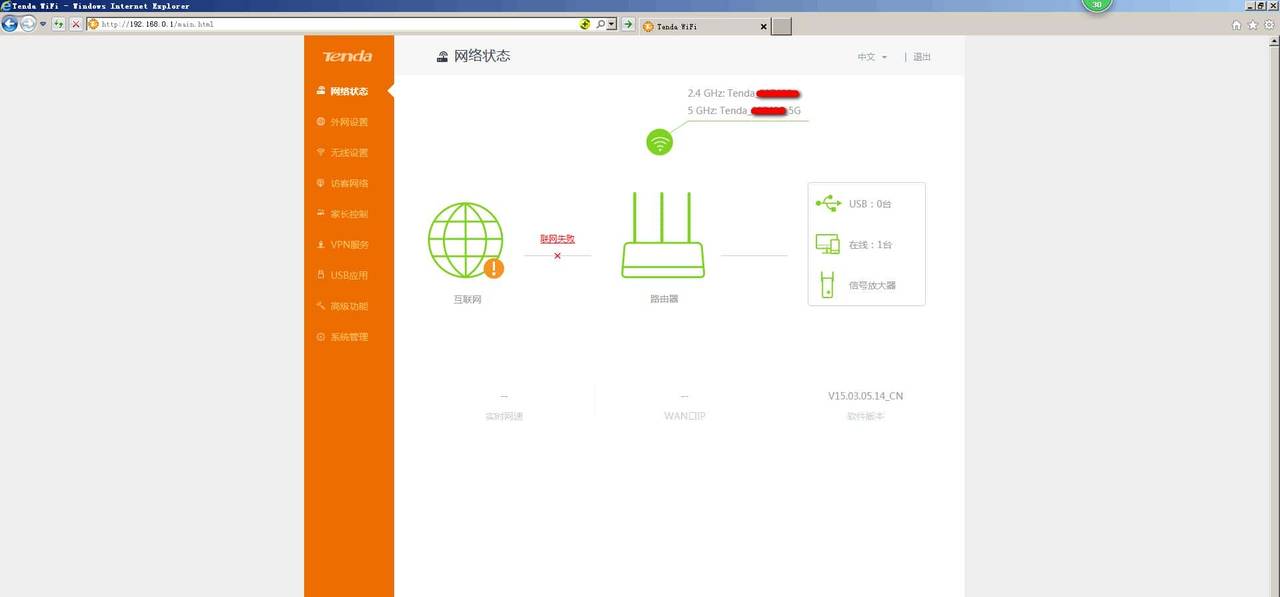Click the compatibility view icon in the address bar

pos(585,24)
